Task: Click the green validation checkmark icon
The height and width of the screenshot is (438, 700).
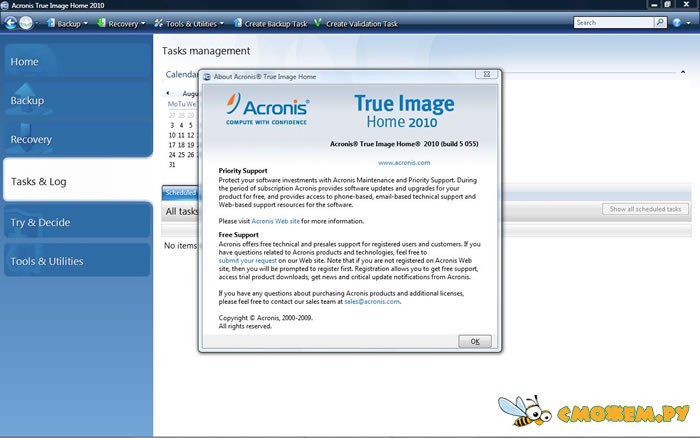Action: click(318, 22)
